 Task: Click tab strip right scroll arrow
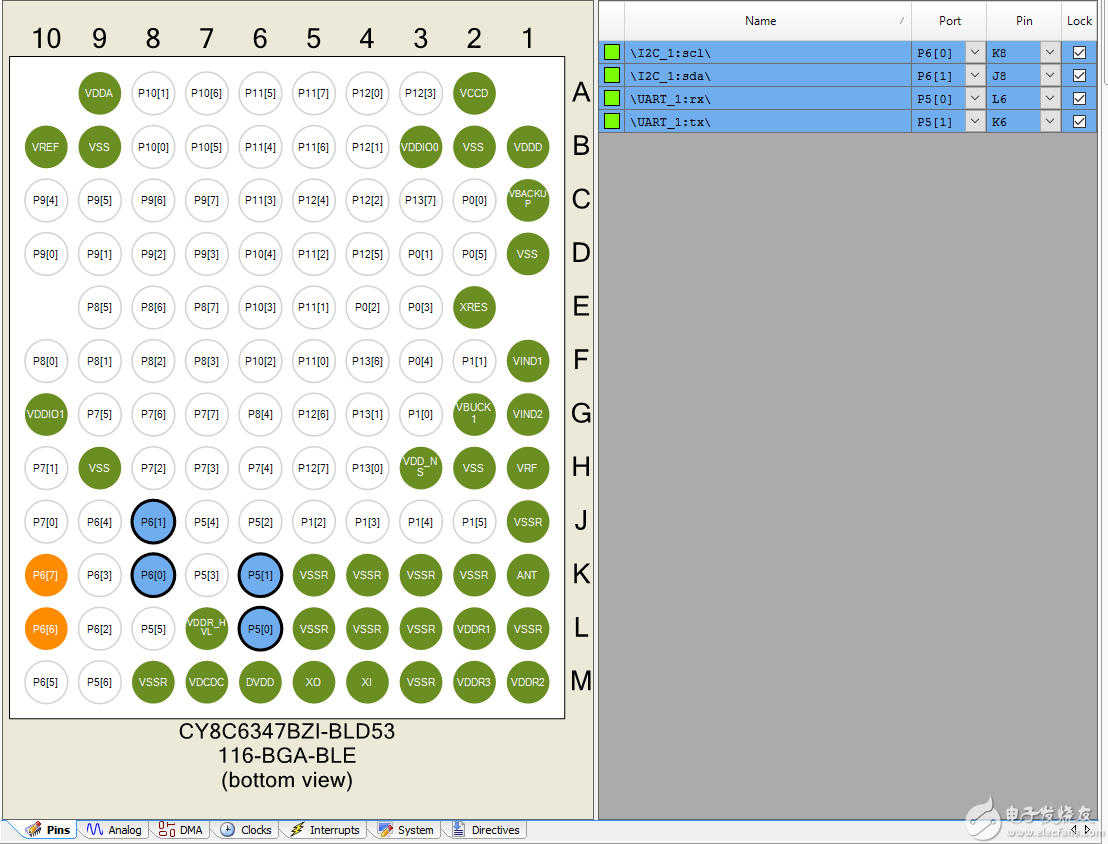tap(1088, 829)
